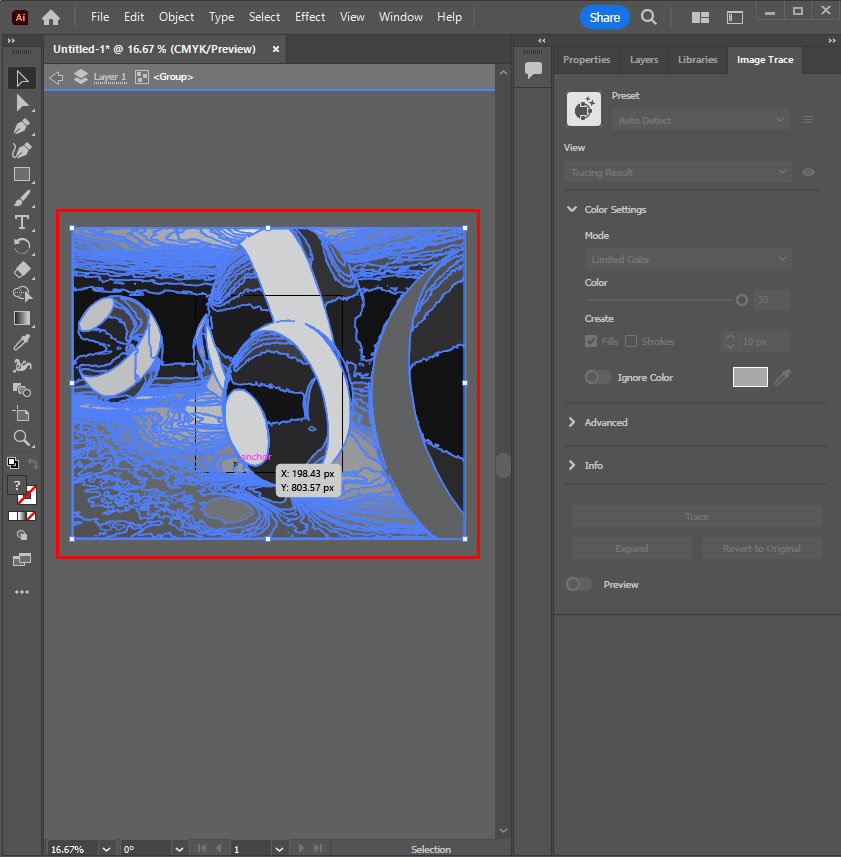Viewport: 841px width, 857px height.
Task: Click the zoom level field showing 16.67%
Action: pyautogui.click(x=69, y=849)
